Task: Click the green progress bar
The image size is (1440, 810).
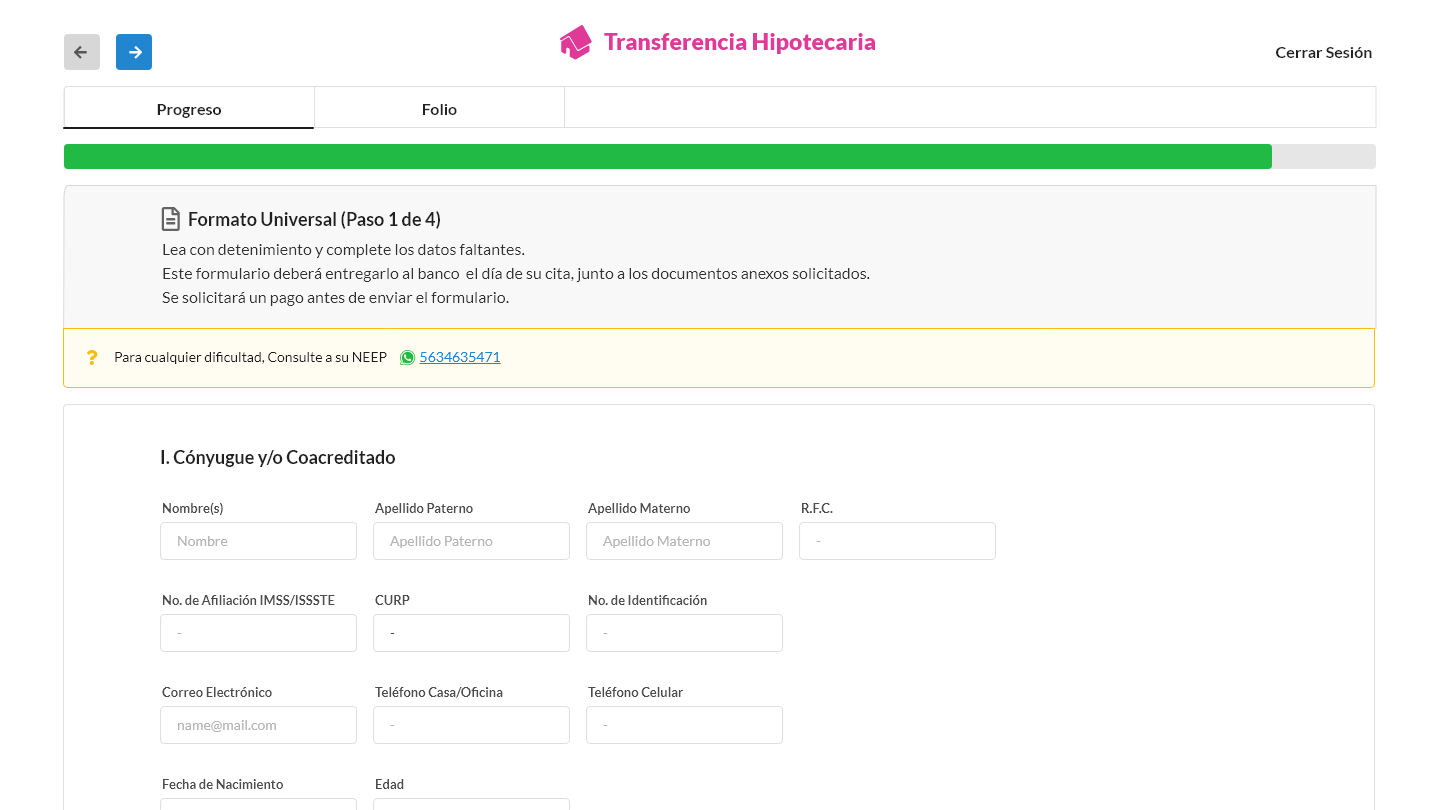Action: pos(668,157)
